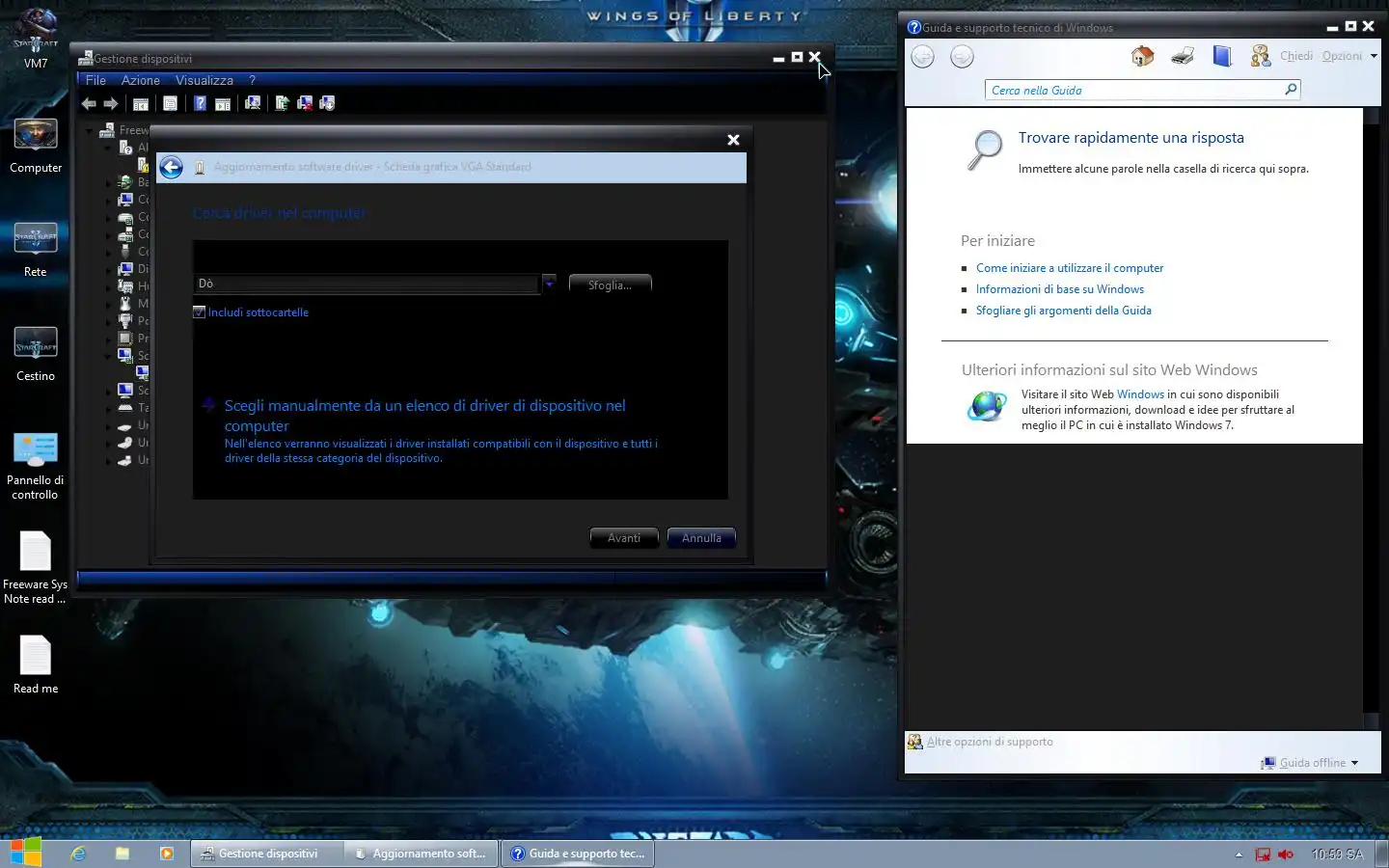Image resolution: width=1389 pixels, height=868 pixels.
Task: Click Annulla button
Action: point(701,538)
